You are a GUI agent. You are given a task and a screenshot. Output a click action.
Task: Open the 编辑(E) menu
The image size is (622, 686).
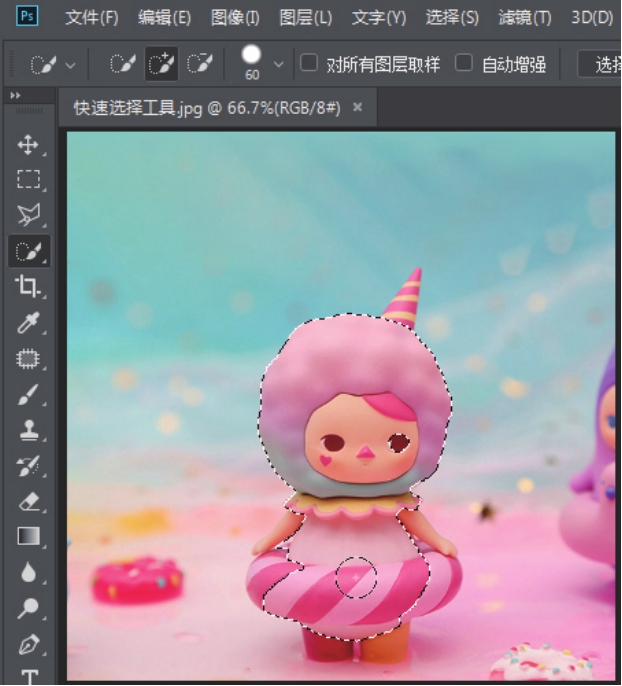[x=164, y=18]
